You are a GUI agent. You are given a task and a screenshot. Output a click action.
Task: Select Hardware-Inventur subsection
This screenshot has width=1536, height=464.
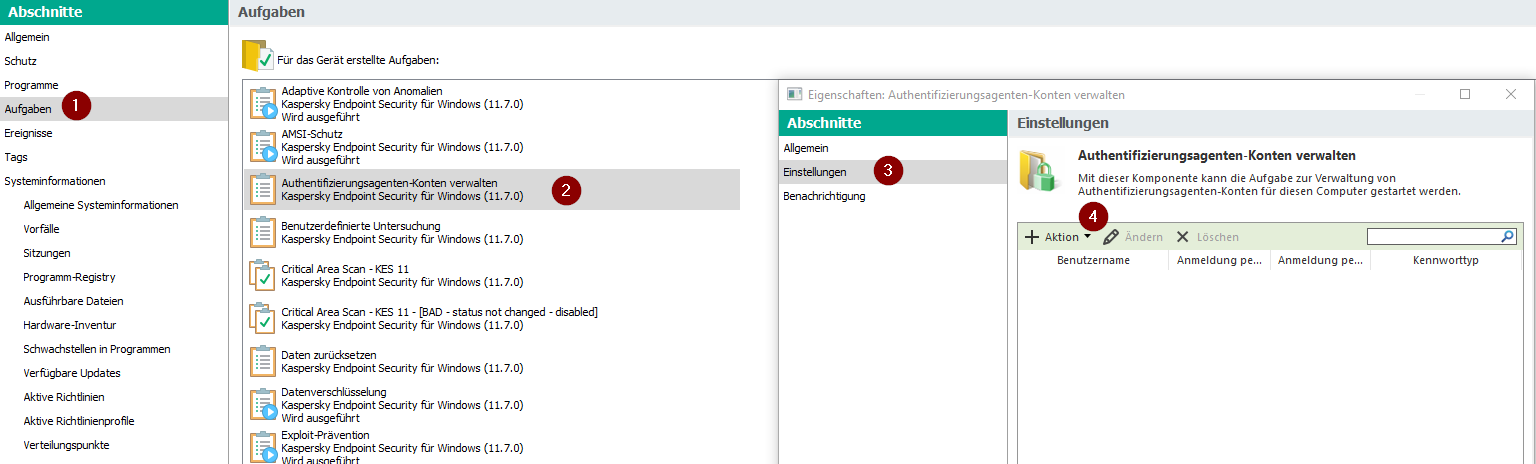click(x=70, y=325)
